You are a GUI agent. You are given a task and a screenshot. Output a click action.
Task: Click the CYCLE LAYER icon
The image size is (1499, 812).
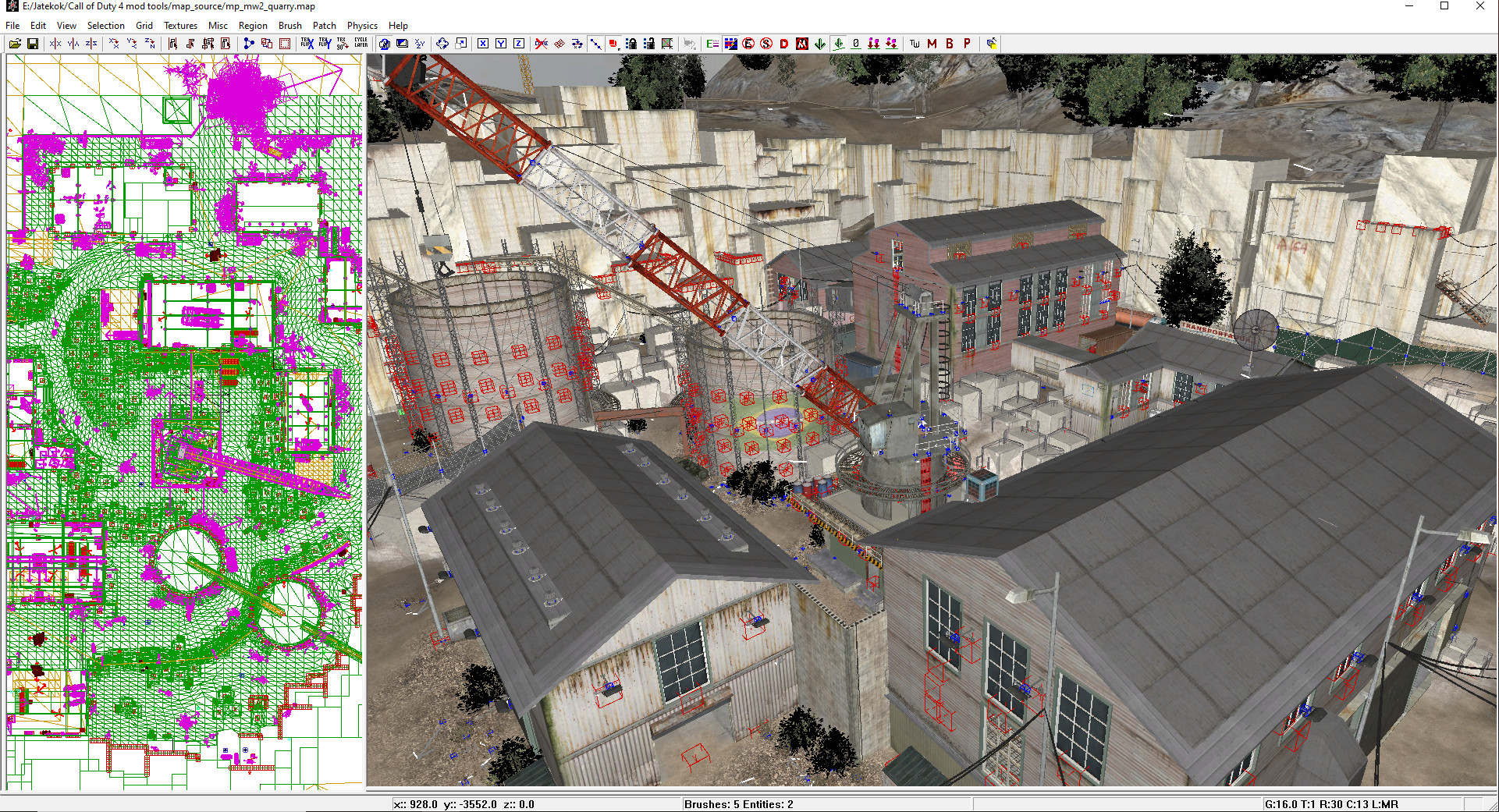[361, 44]
